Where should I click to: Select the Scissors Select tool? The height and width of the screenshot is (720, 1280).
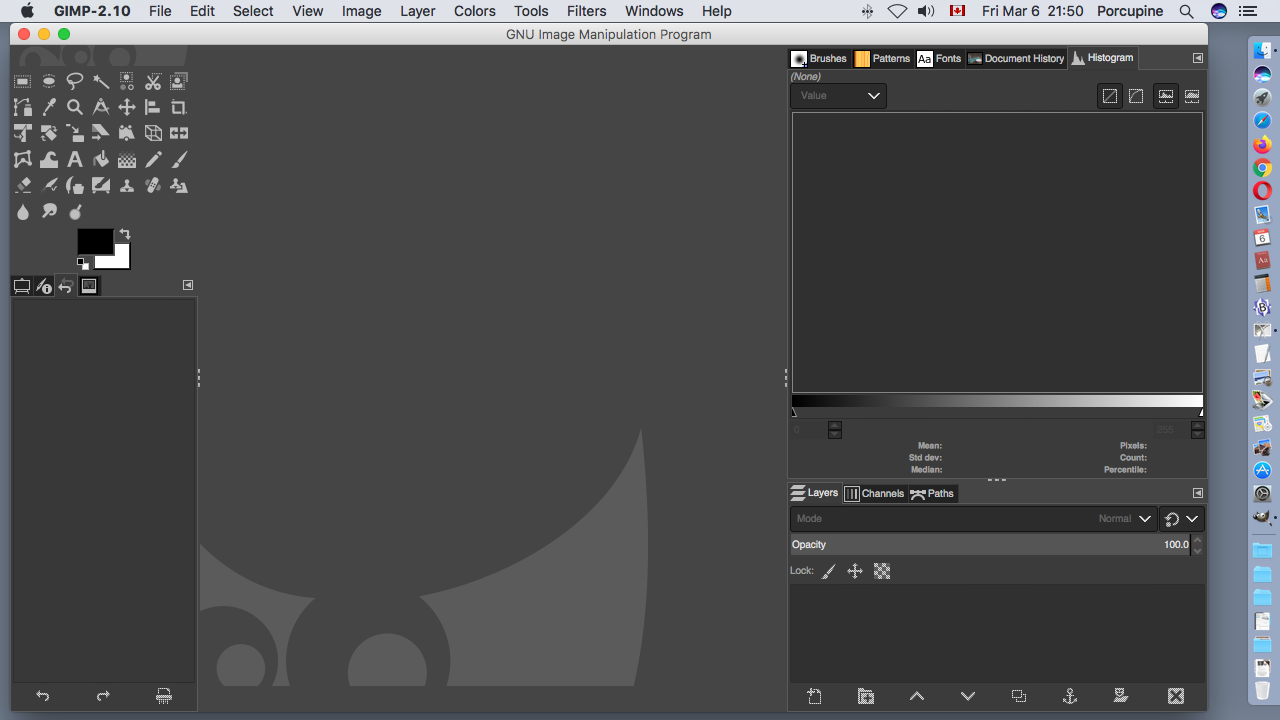pos(153,82)
